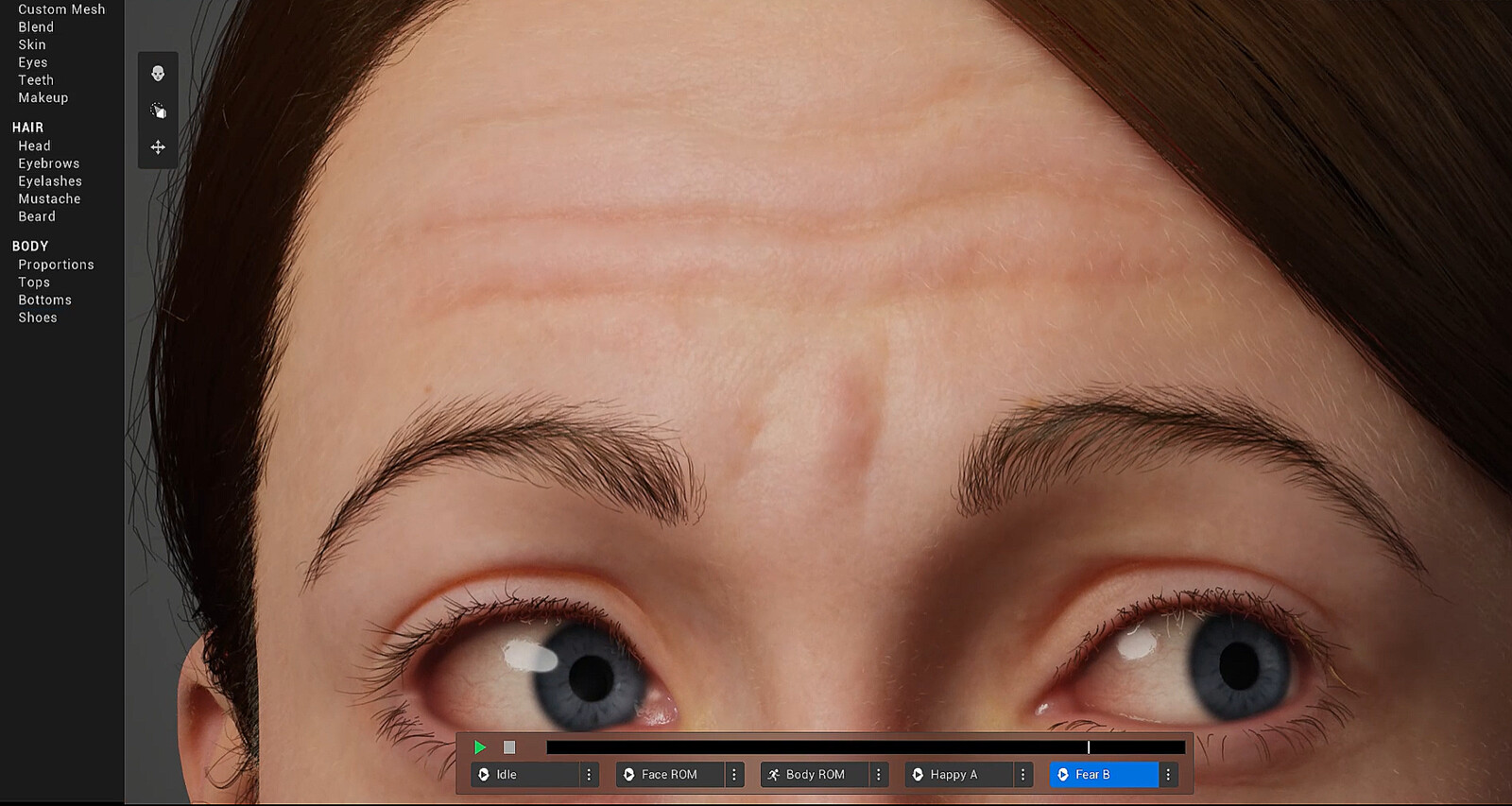Screen dimensions: 1512x806
Task: Choose Tops under the Body category
Action: point(34,283)
